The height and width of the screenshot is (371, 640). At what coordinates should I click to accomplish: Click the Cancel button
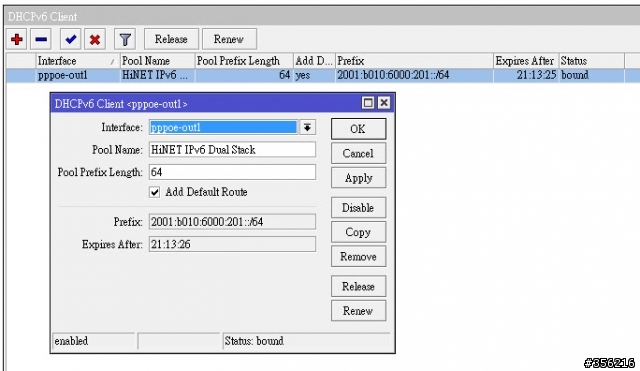[358, 153]
